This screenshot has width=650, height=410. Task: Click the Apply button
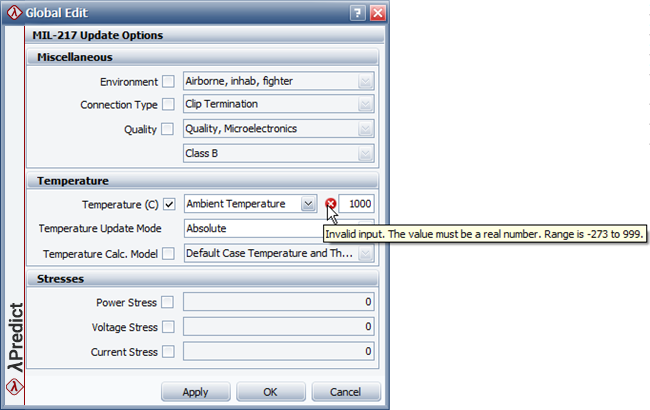click(x=195, y=391)
